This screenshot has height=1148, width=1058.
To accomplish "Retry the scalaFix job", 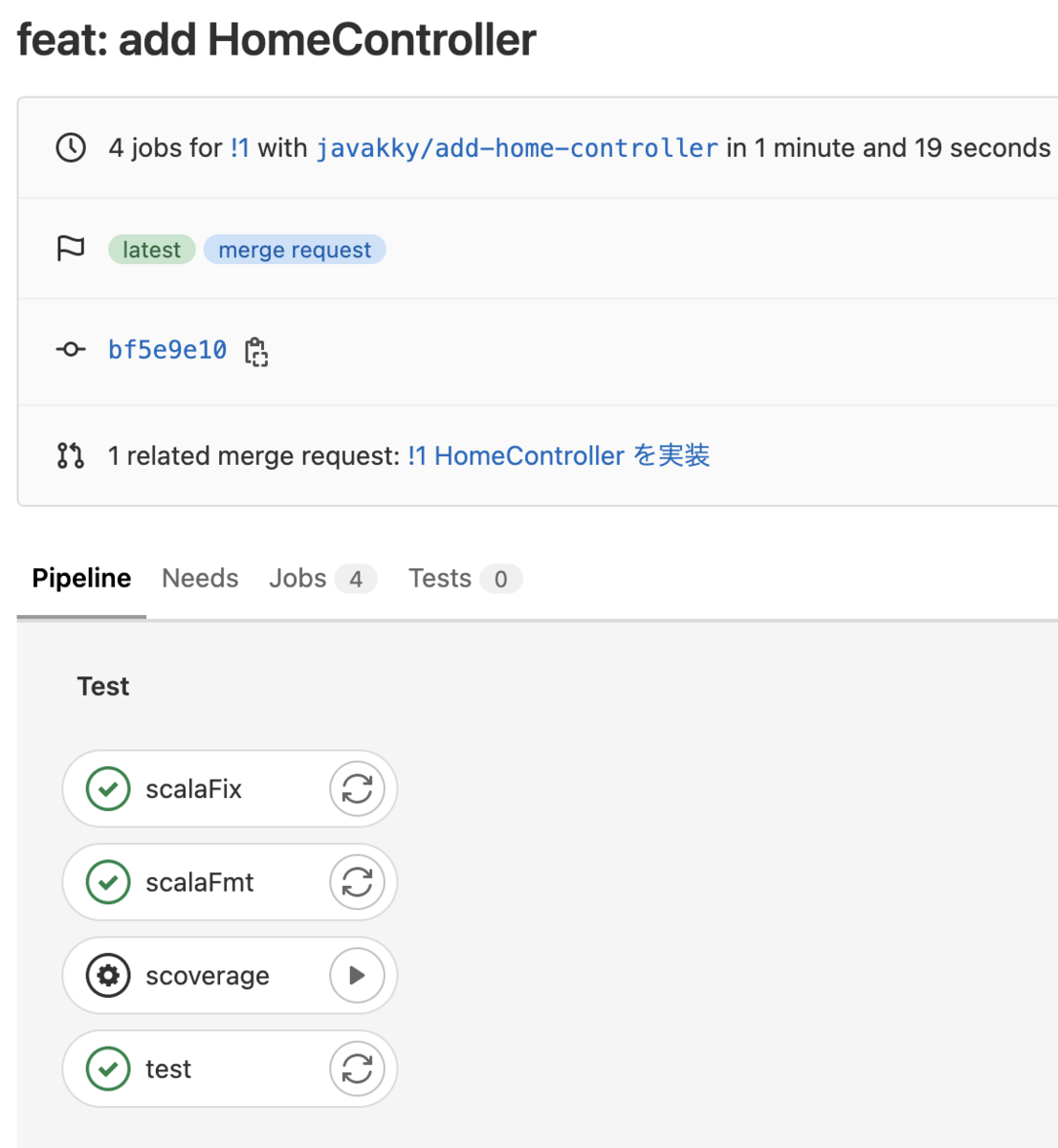I will point(357,789).
